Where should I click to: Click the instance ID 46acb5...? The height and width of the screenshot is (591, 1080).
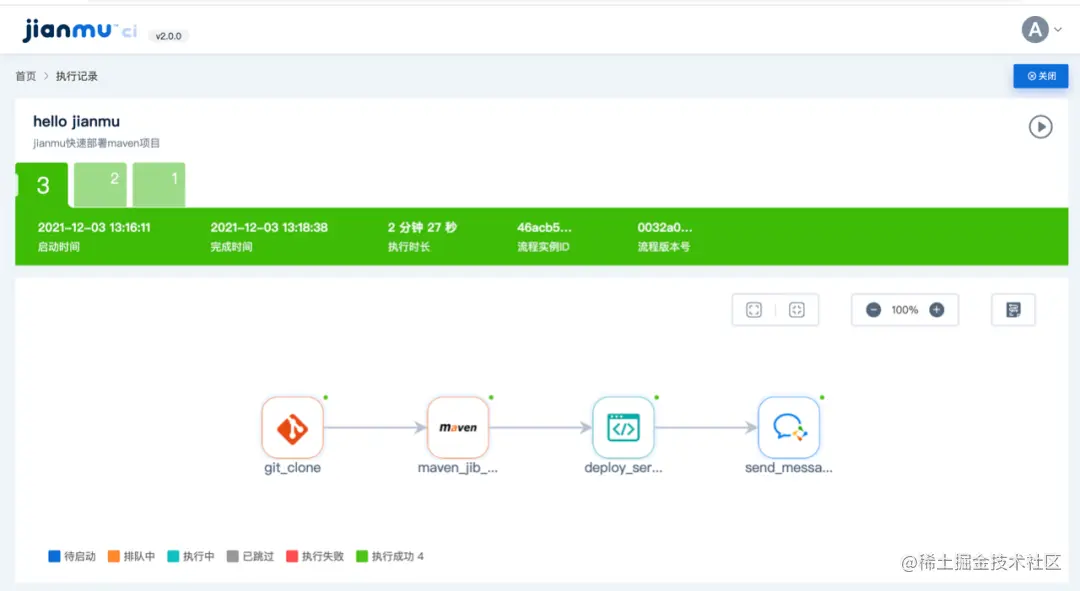coord(544,227)
